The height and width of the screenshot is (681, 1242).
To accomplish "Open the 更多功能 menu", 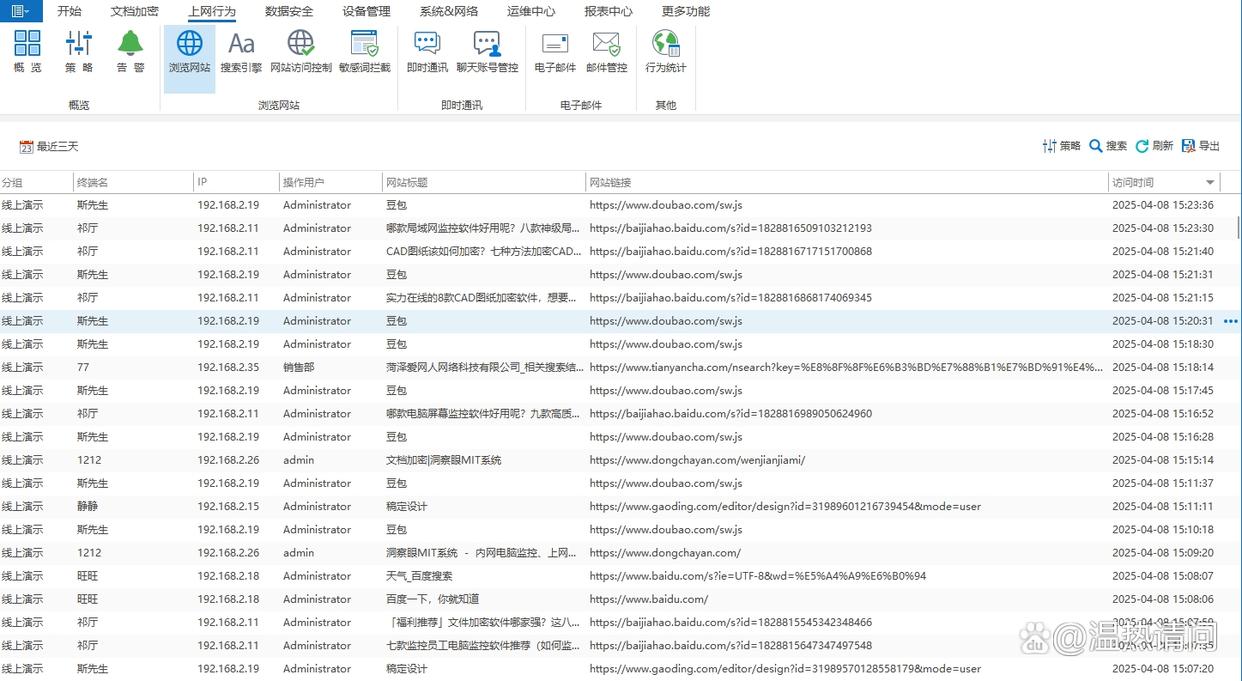I will pos(693,11).
